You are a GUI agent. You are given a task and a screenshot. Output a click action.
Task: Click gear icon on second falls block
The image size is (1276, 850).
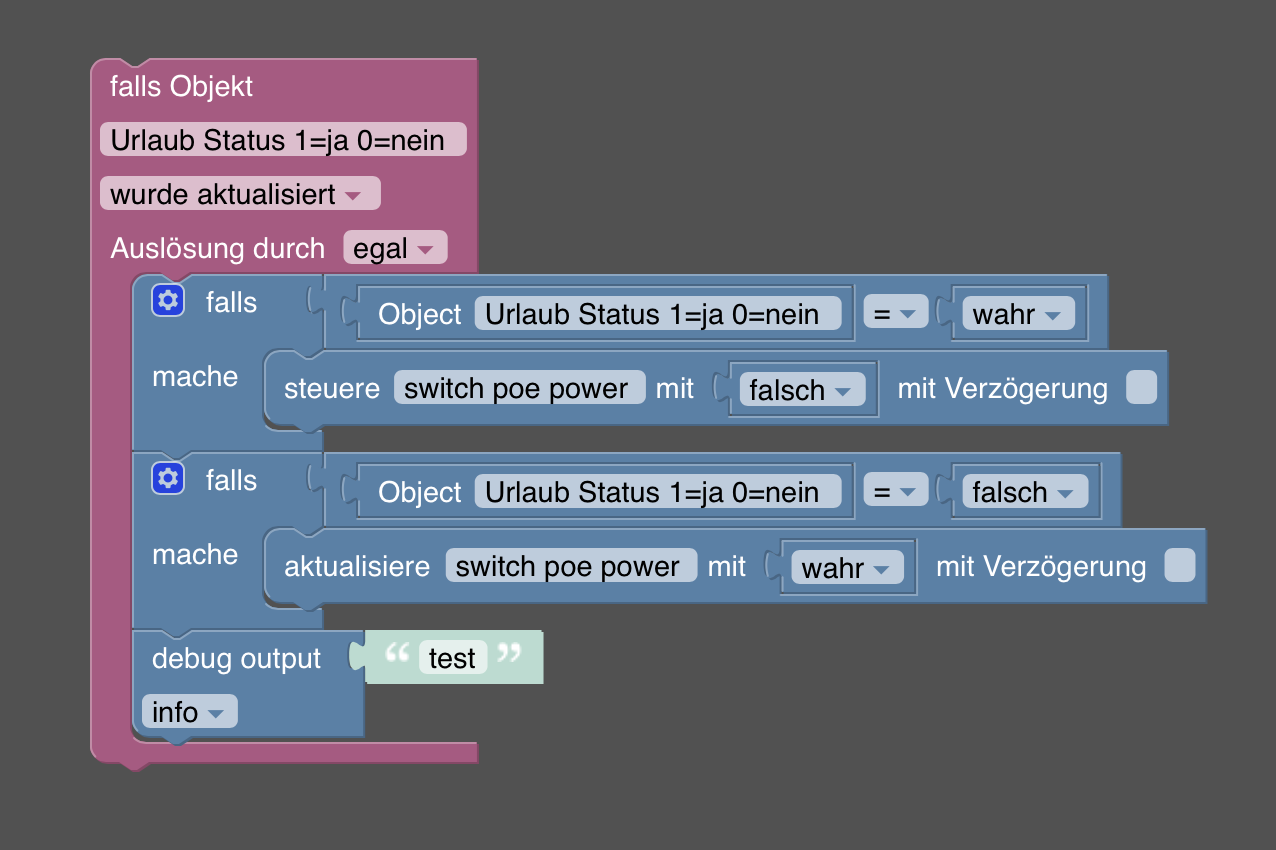[x=167, y=479]
